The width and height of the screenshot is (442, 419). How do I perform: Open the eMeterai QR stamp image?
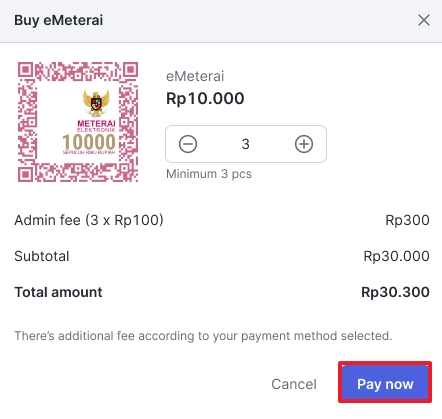pos(78,122)
